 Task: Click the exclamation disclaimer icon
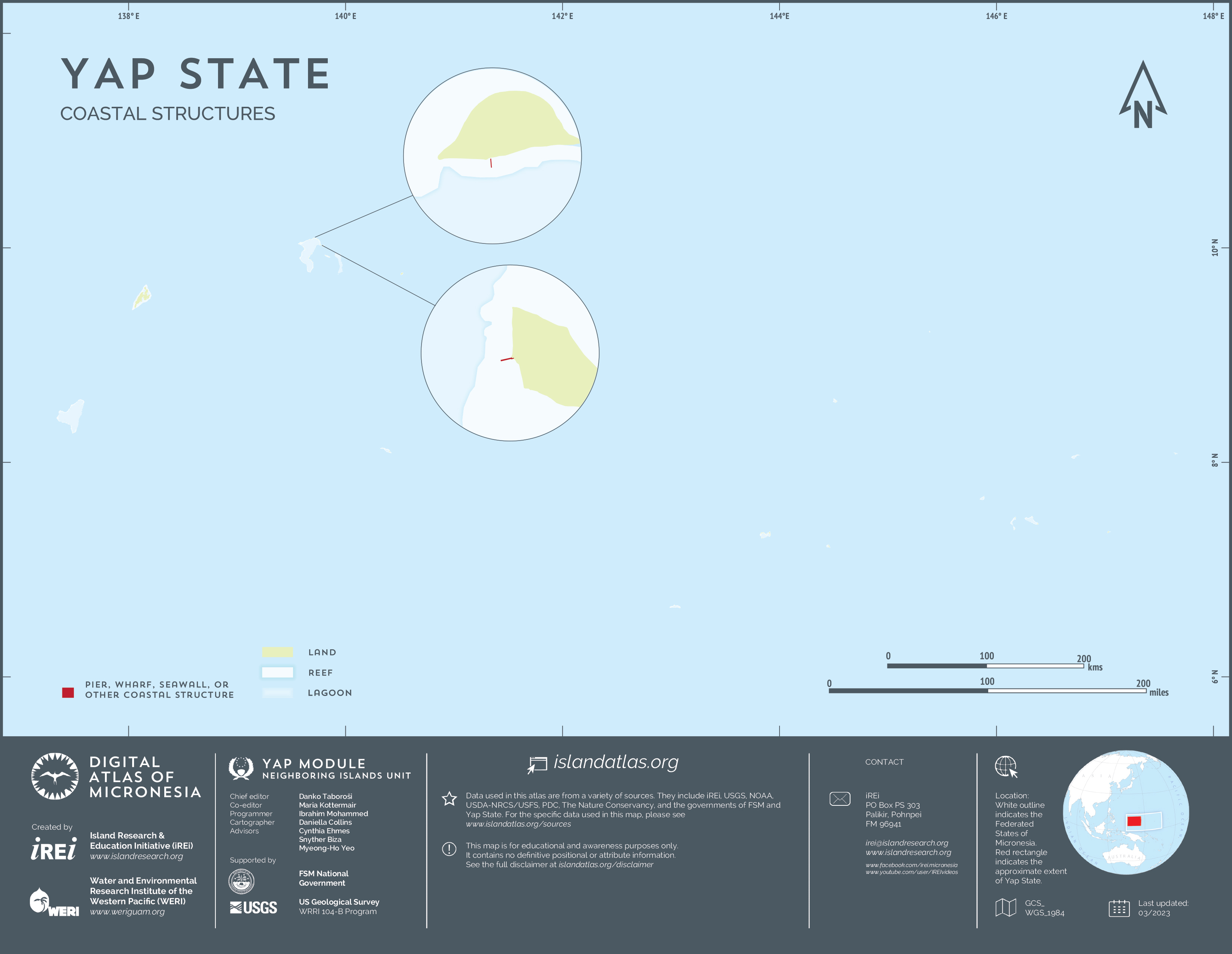point(449,849)
